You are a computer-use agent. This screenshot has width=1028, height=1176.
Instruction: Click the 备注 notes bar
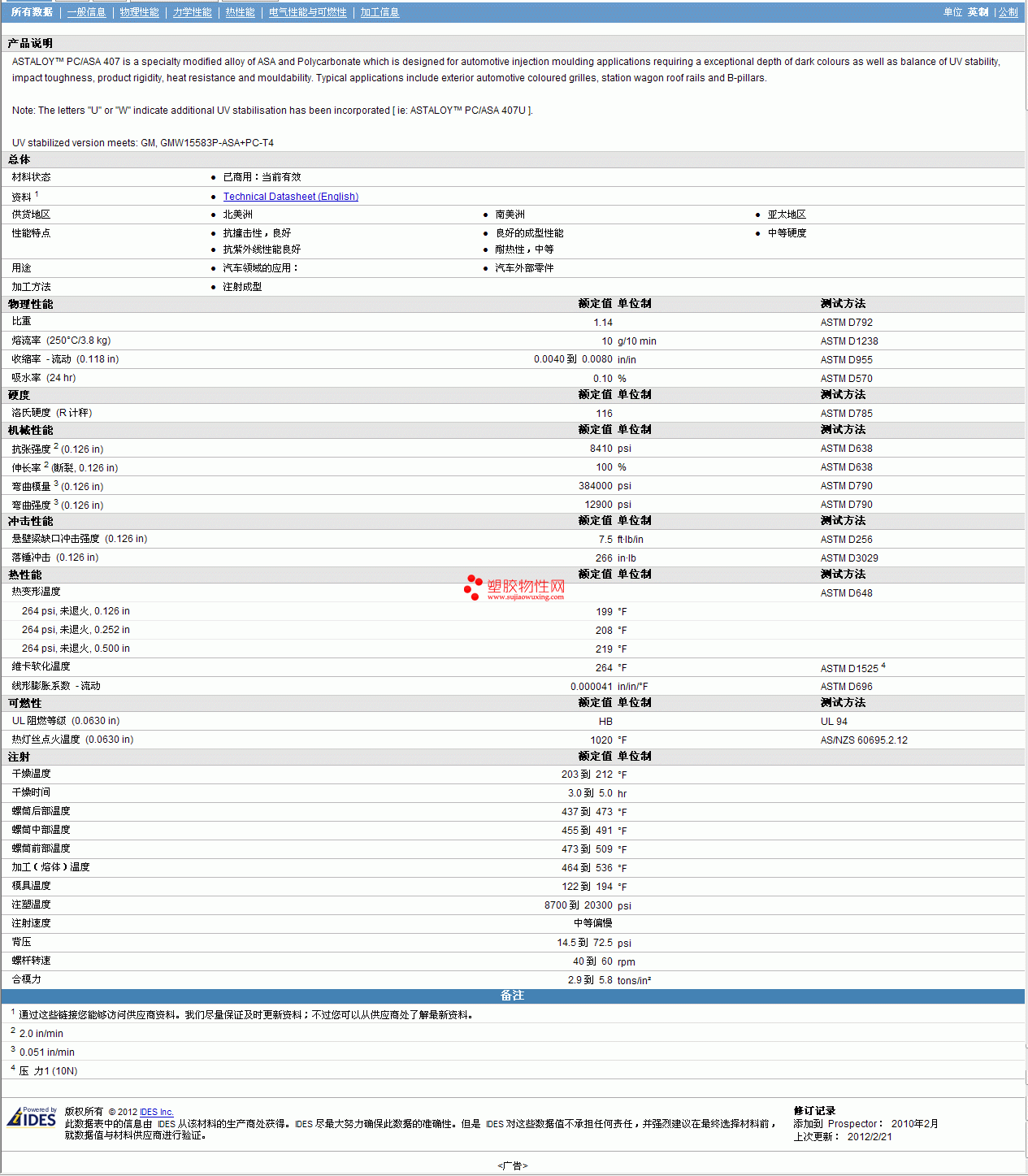(x=513, y=996)
